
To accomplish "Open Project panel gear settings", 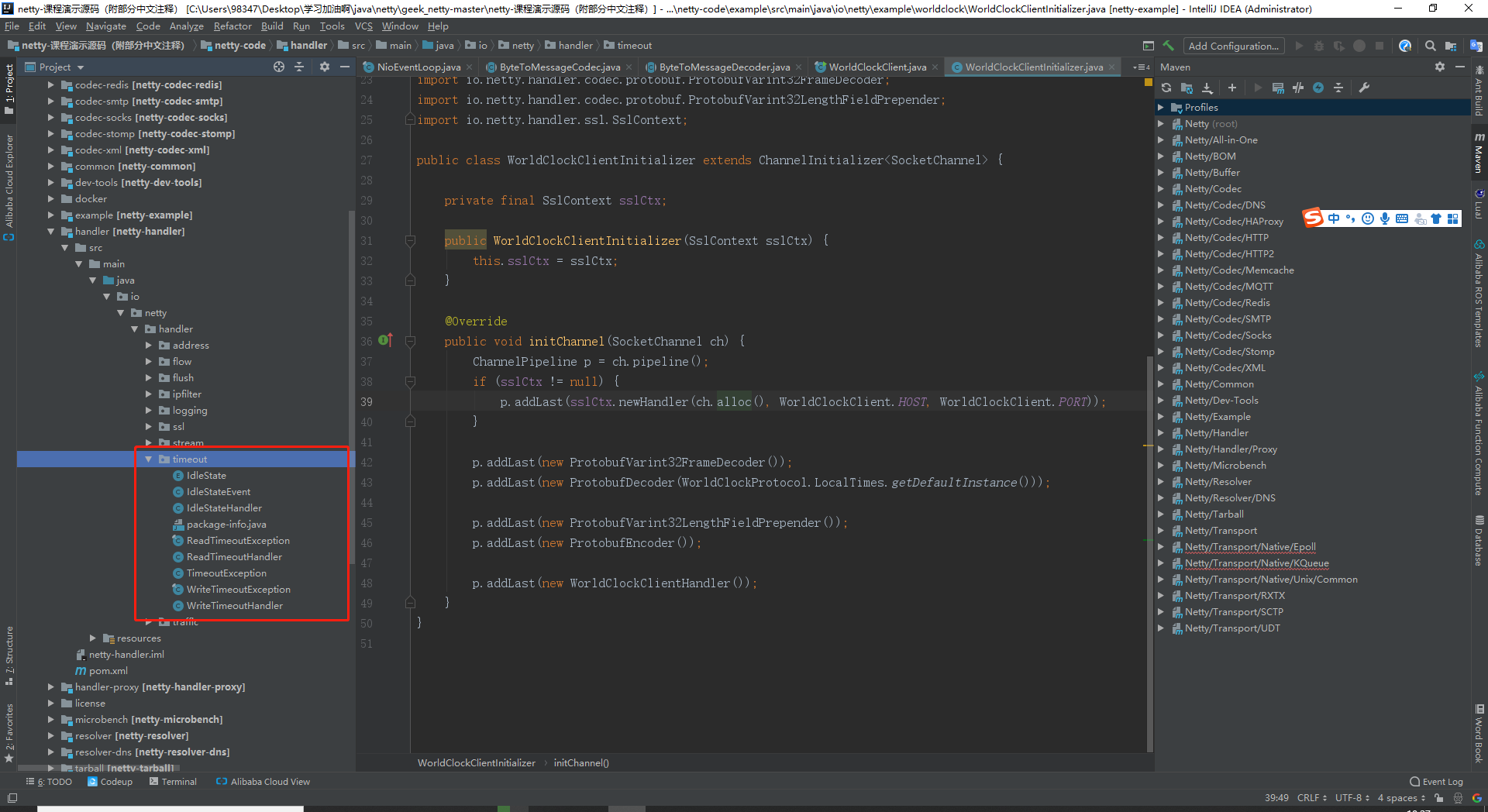I will [325, 67].
